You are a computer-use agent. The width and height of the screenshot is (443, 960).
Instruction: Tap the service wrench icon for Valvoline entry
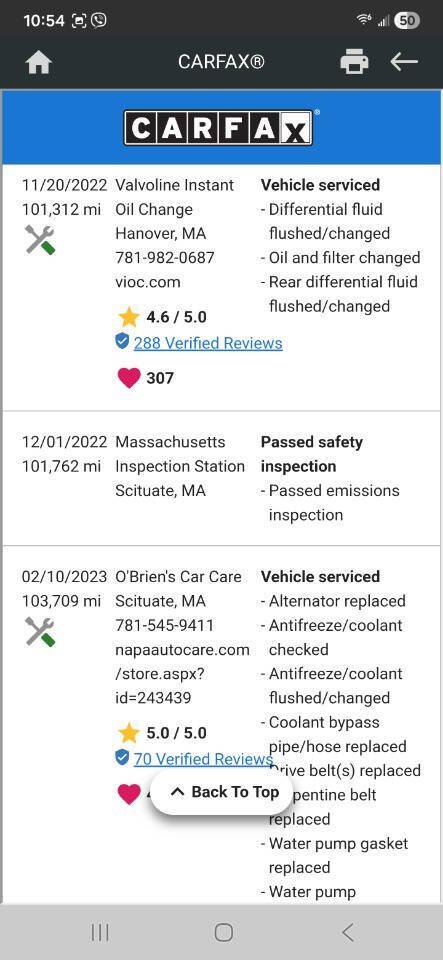40,239
